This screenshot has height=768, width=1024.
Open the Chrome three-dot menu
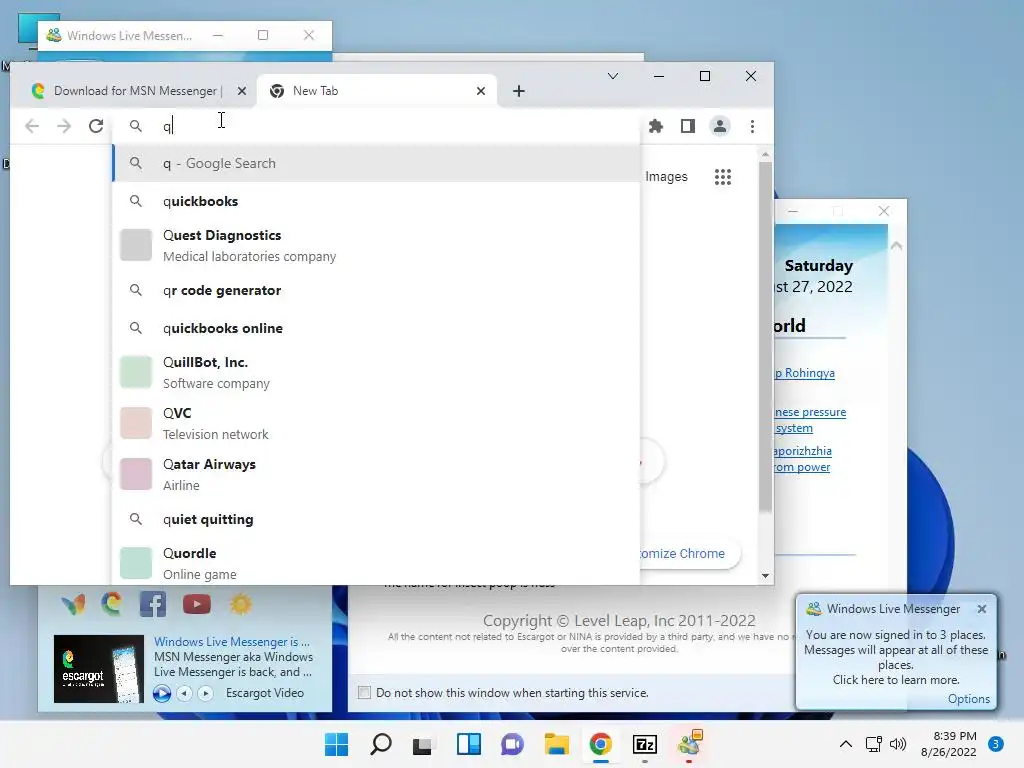752,126
